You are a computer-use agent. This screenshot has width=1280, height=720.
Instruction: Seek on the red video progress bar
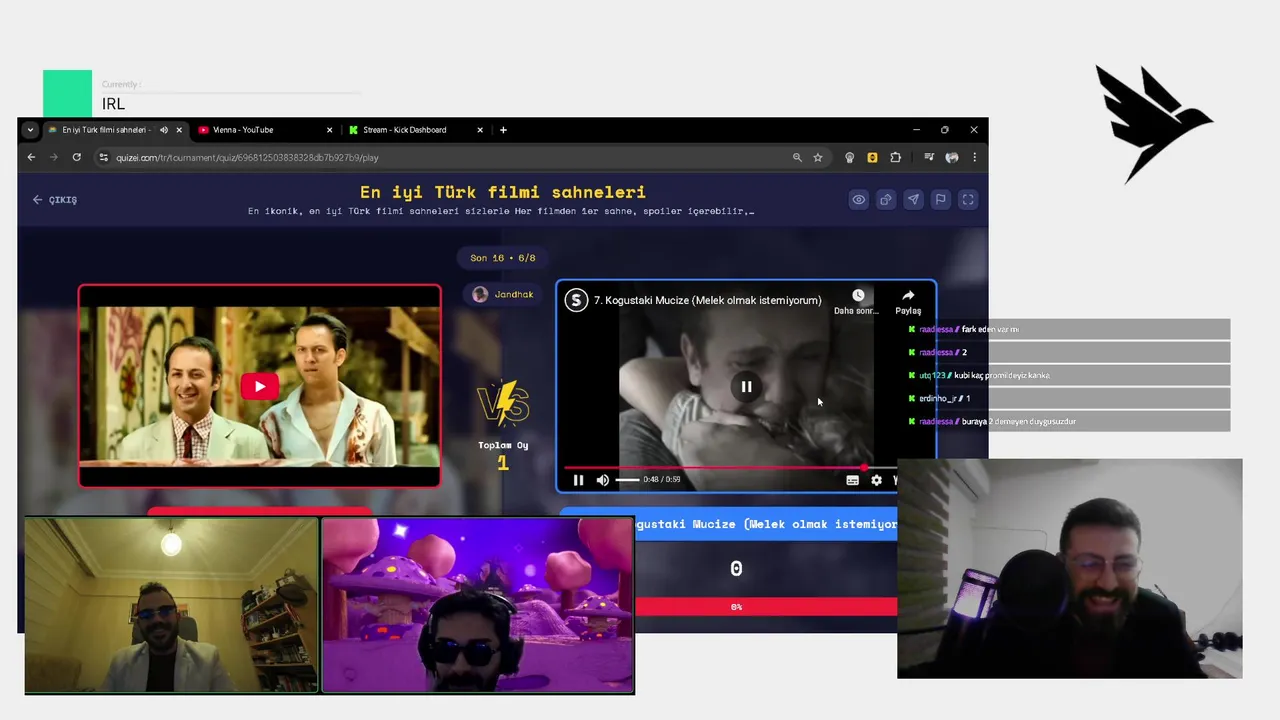pyautogui.click(x=730, y=467)
